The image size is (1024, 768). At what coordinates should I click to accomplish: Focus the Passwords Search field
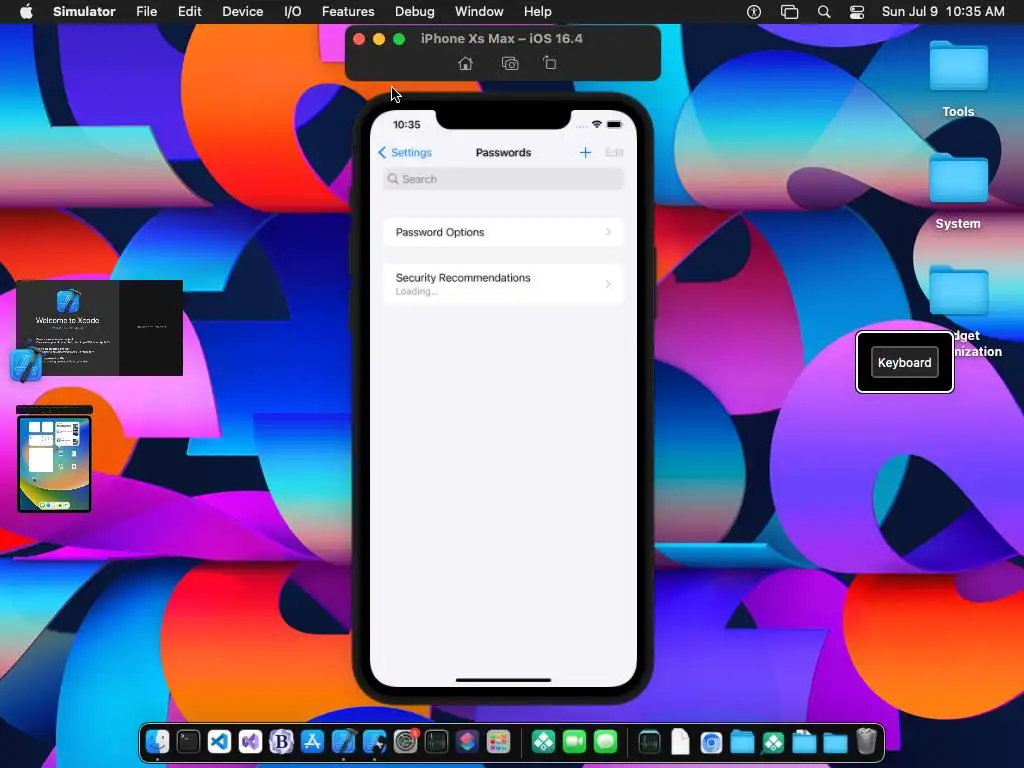(x=504, y=179)
